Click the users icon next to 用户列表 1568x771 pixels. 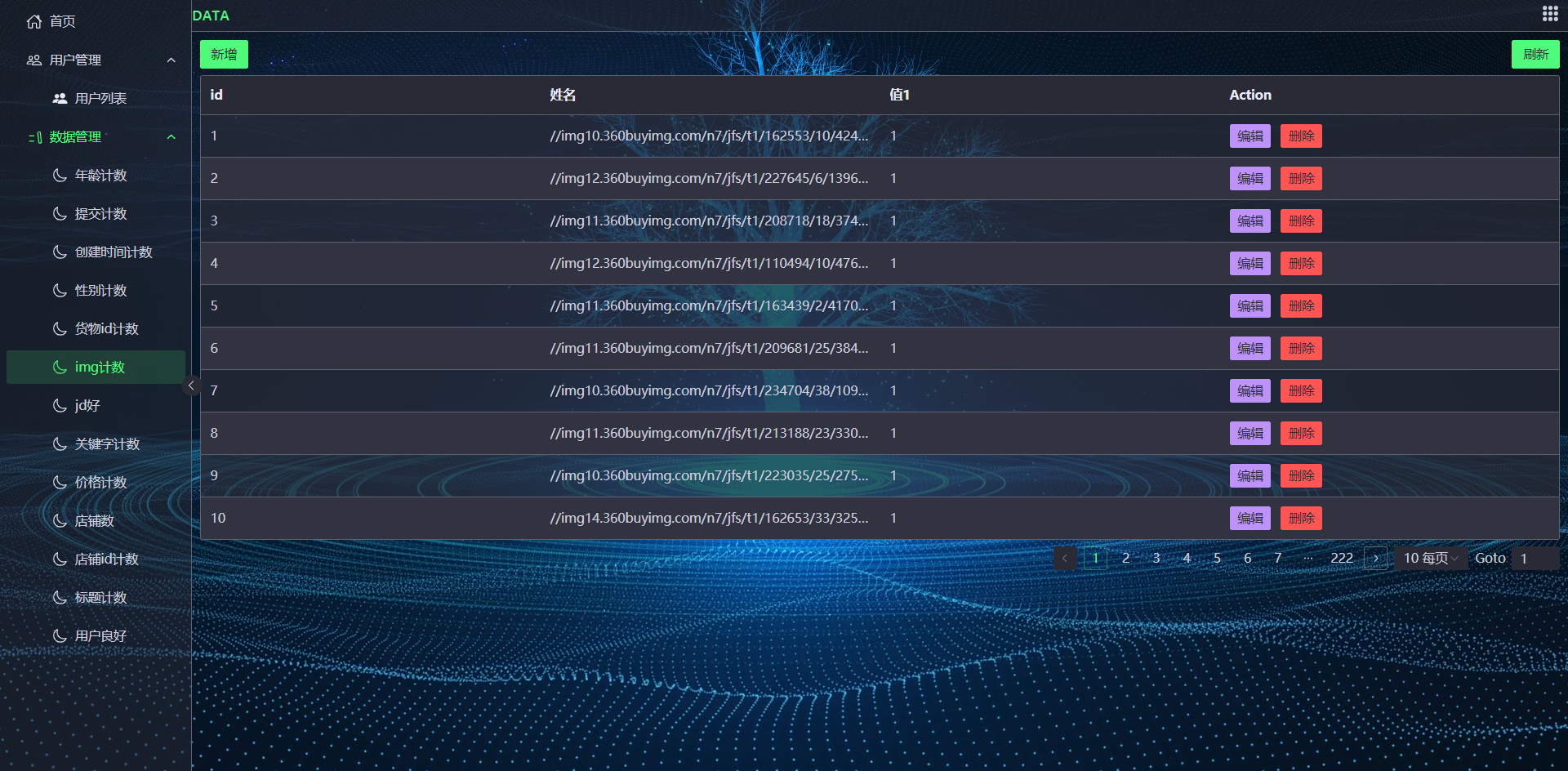[59, 98]
